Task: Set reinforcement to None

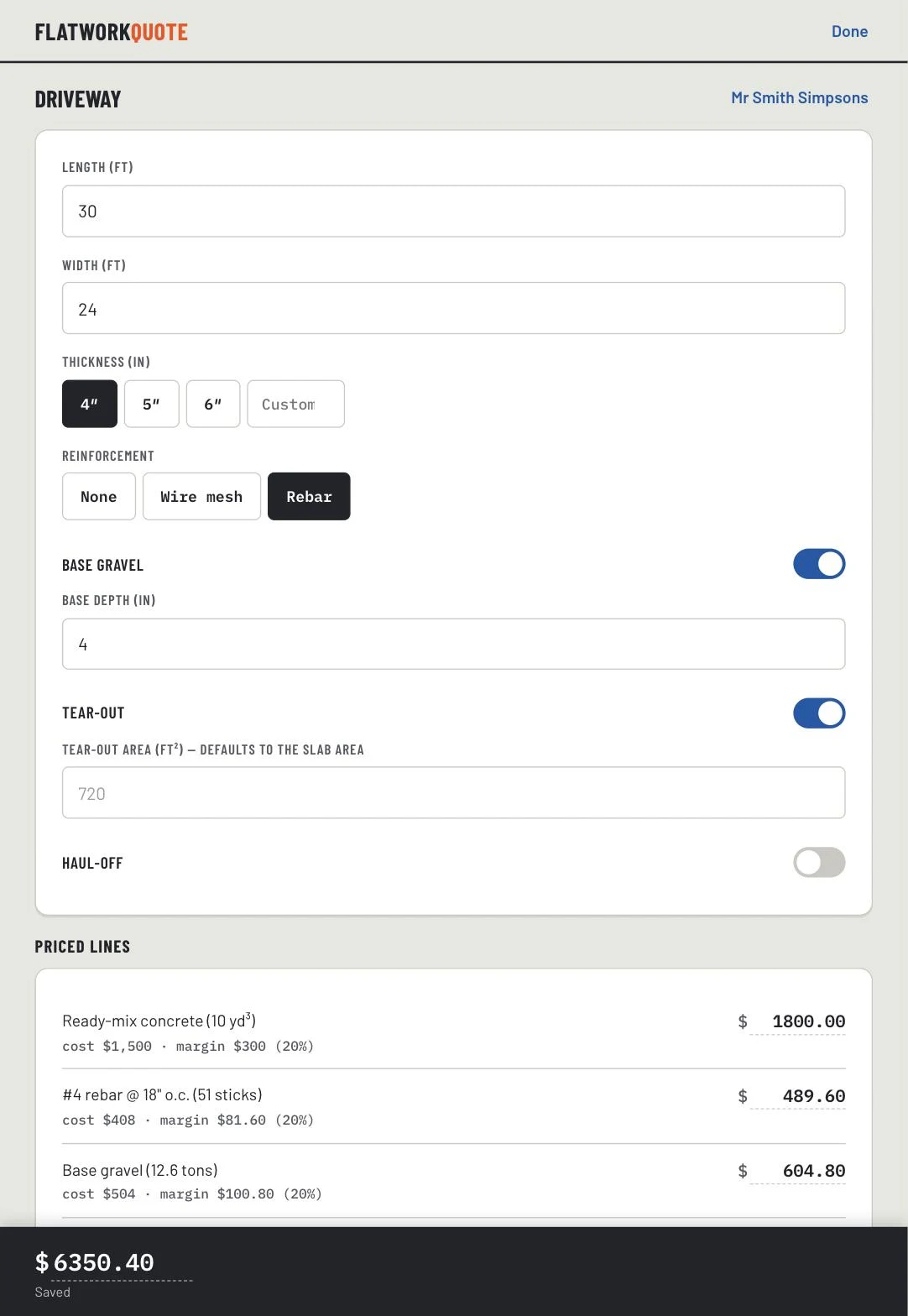Action: [x=99, y=497]
